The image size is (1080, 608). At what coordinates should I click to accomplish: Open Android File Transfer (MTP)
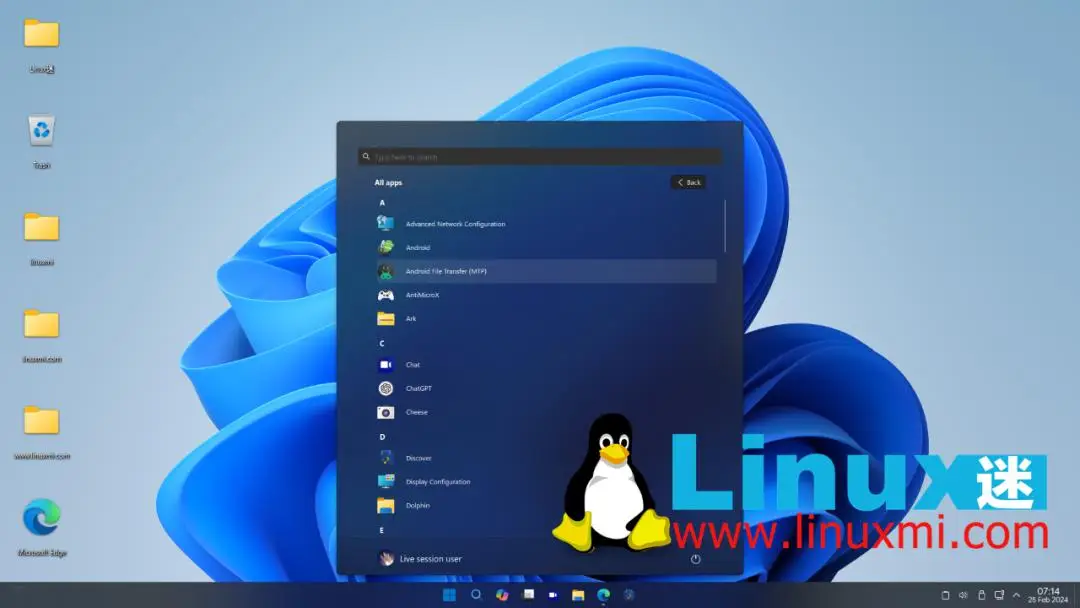(x=444, y=271)
